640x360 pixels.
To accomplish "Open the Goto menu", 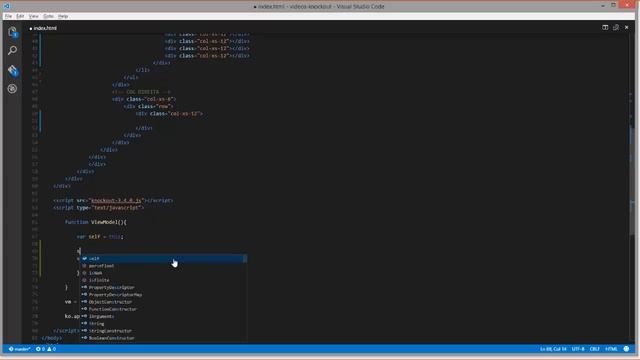I will click(x=48, y=16).
